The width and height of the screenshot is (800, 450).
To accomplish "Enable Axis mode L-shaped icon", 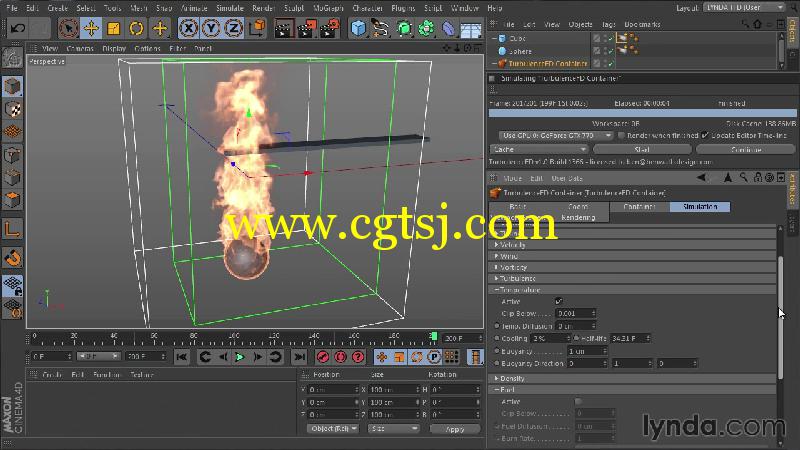I will [12, 229].
